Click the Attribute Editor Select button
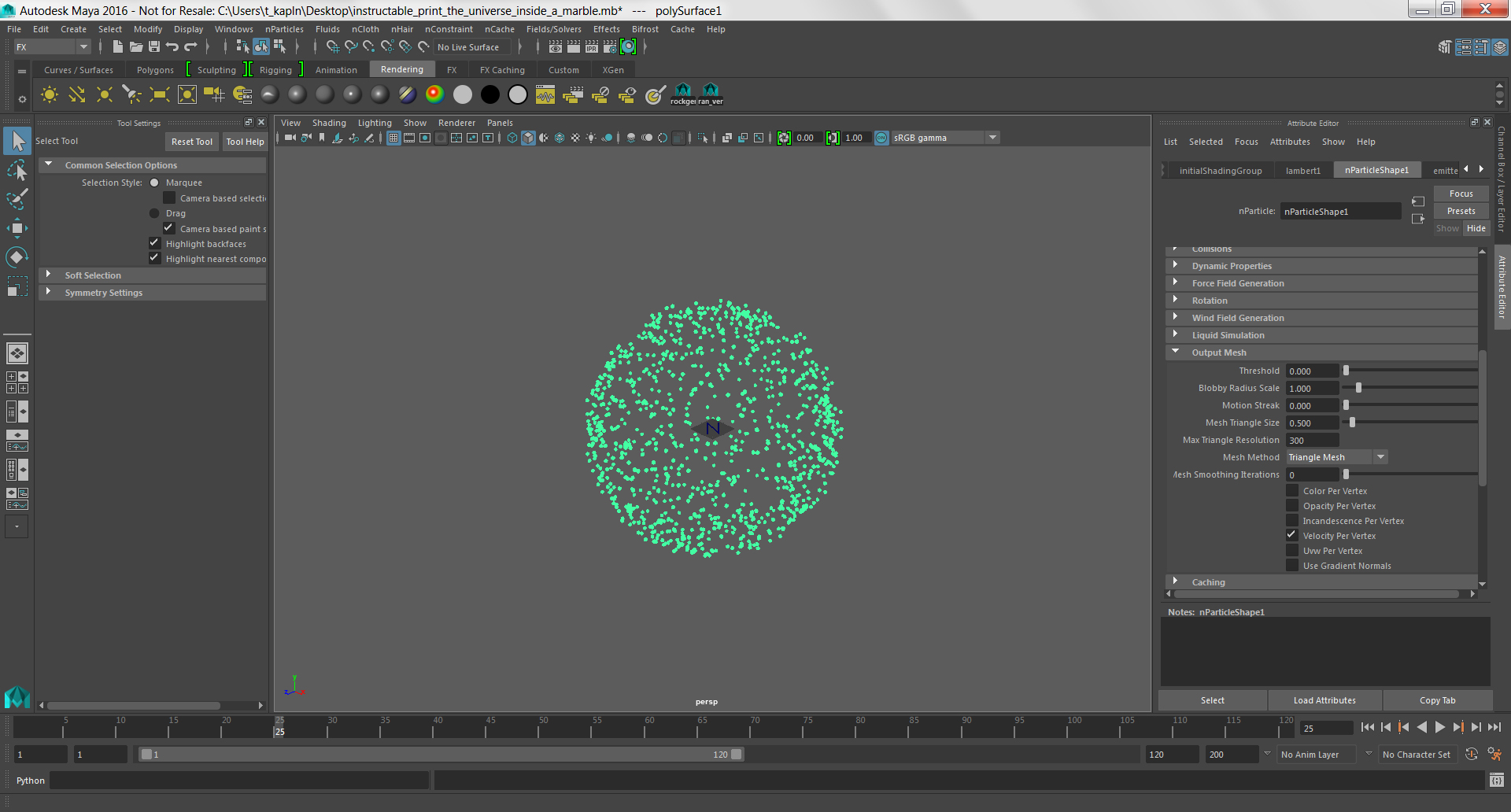The height and width of the screenshot is (812, 1511). (1212, 700)
